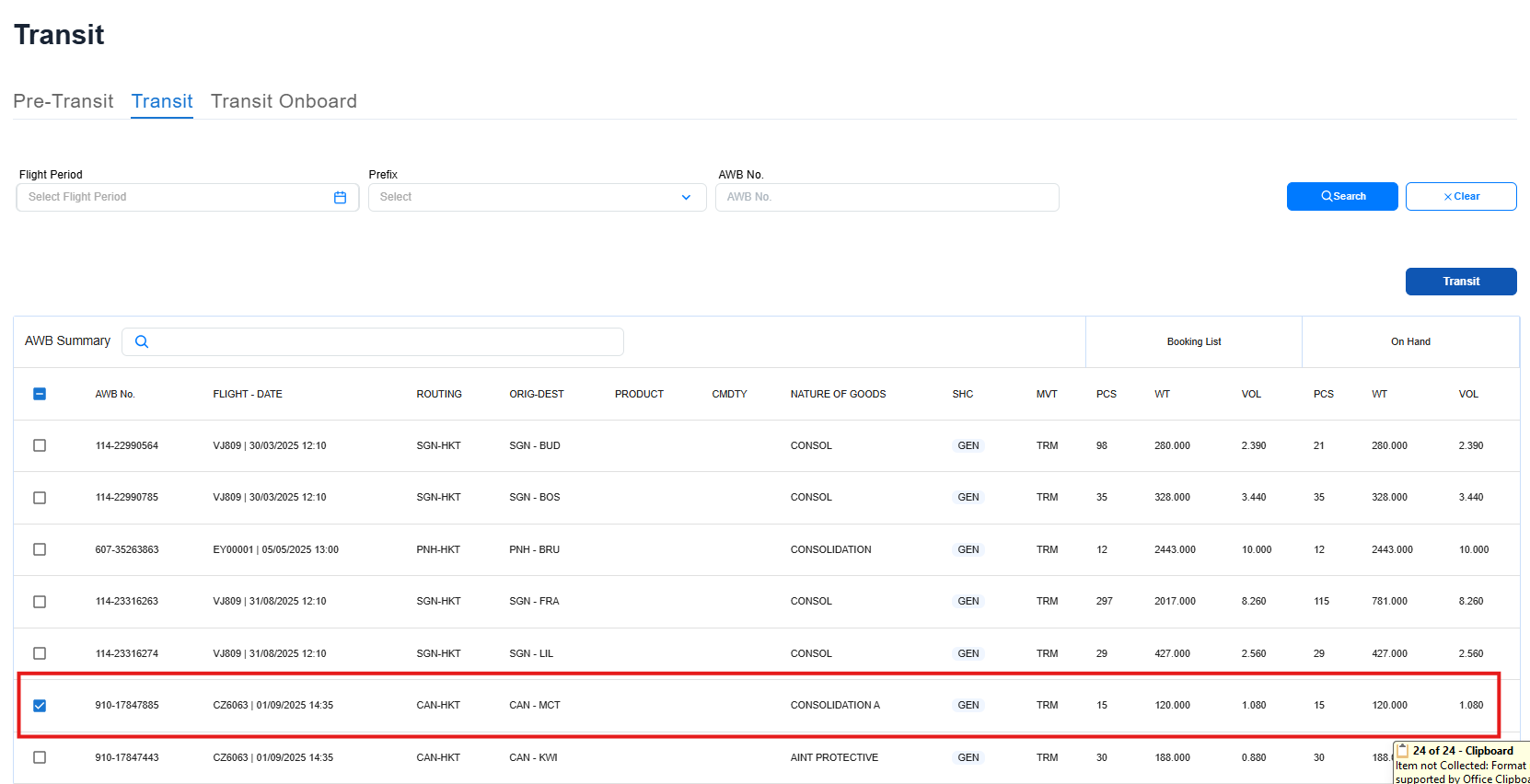1530x784 pixels.
Task: Click the magnifier icon in AWB Summary search
Action: [142, 341]
